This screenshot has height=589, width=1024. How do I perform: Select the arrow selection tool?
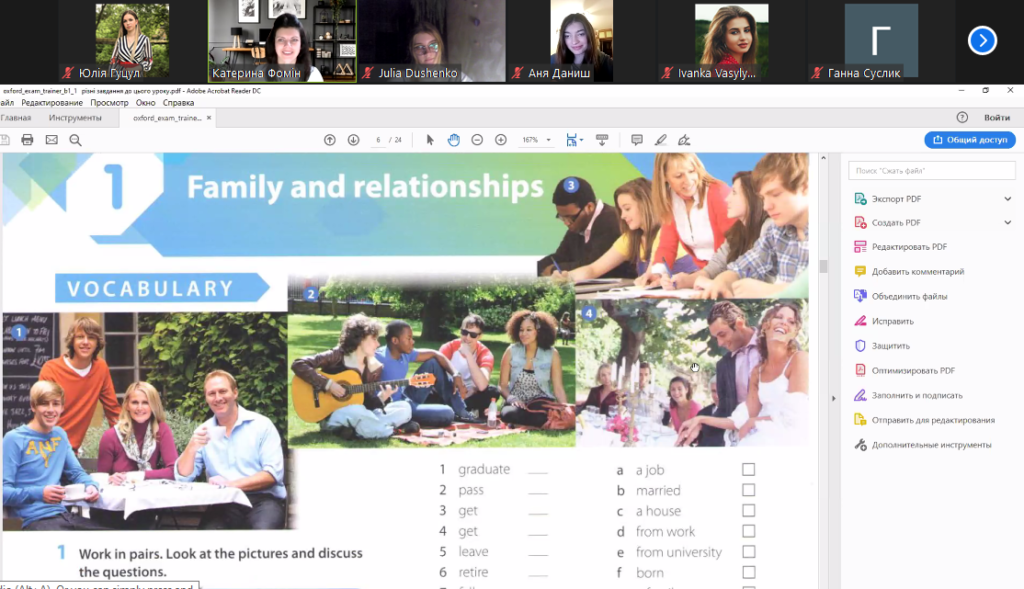(430, 140)
